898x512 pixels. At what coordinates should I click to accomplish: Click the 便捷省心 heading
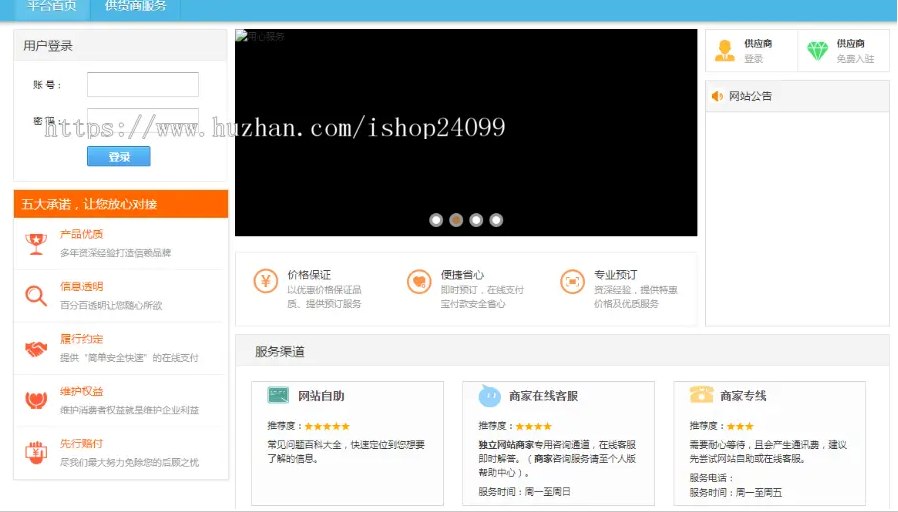coord(462,275)
